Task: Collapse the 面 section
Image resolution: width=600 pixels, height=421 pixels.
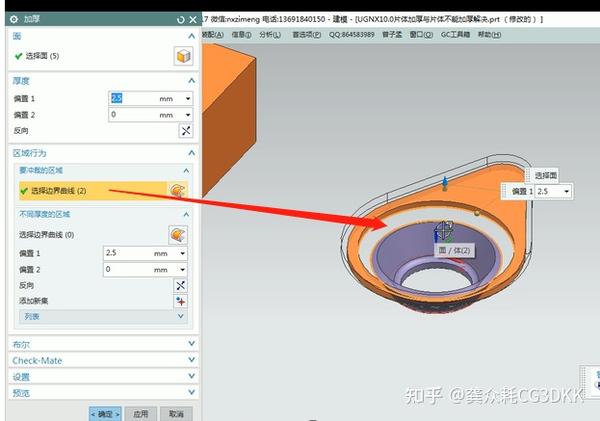Action: point(192,36)
